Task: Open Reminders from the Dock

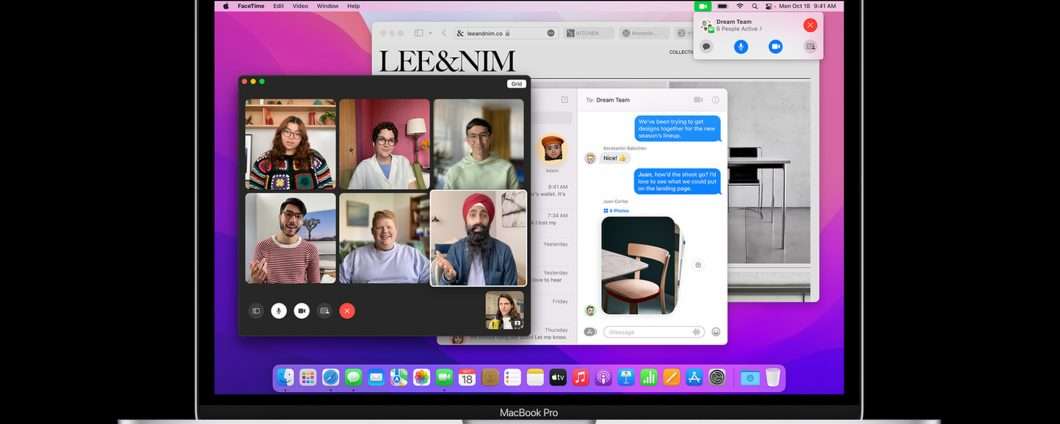Action: coord(512,377)
